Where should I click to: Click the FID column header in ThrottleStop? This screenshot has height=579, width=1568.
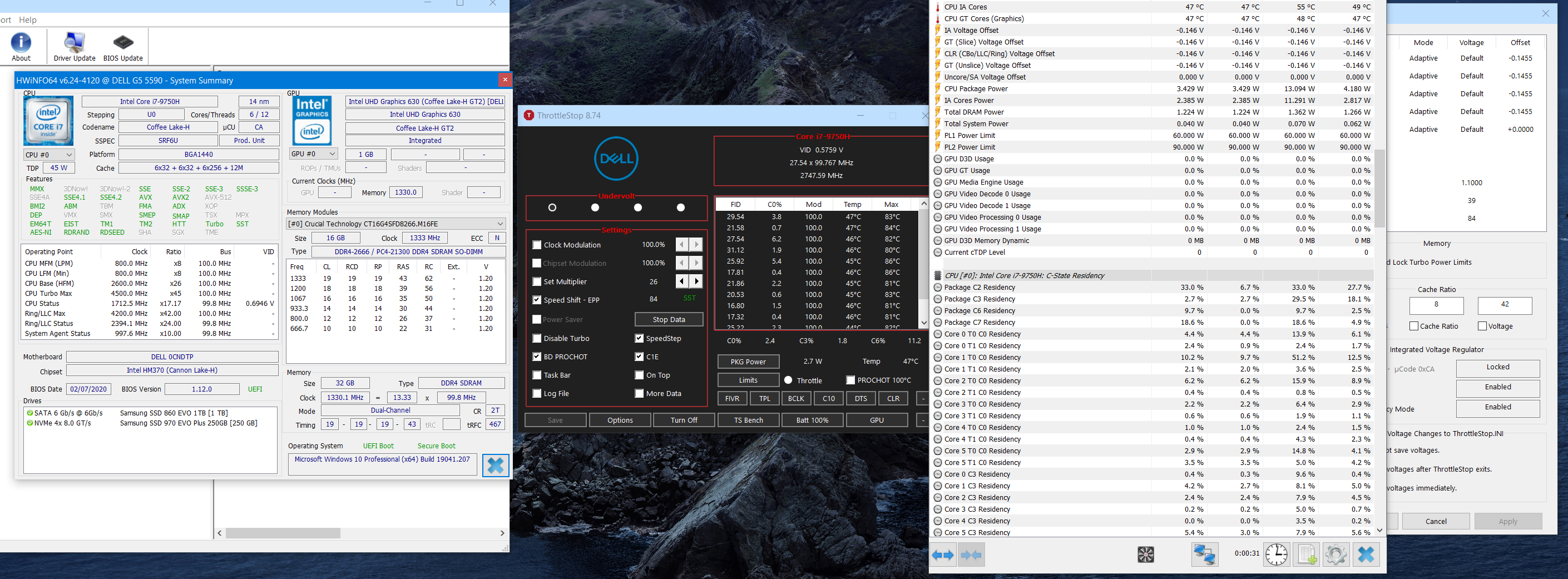coord(735,205)
